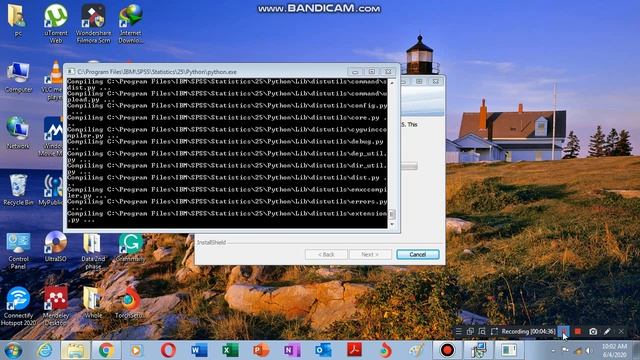Open Windows Media Player from the taskbar

tap(136, 350)
